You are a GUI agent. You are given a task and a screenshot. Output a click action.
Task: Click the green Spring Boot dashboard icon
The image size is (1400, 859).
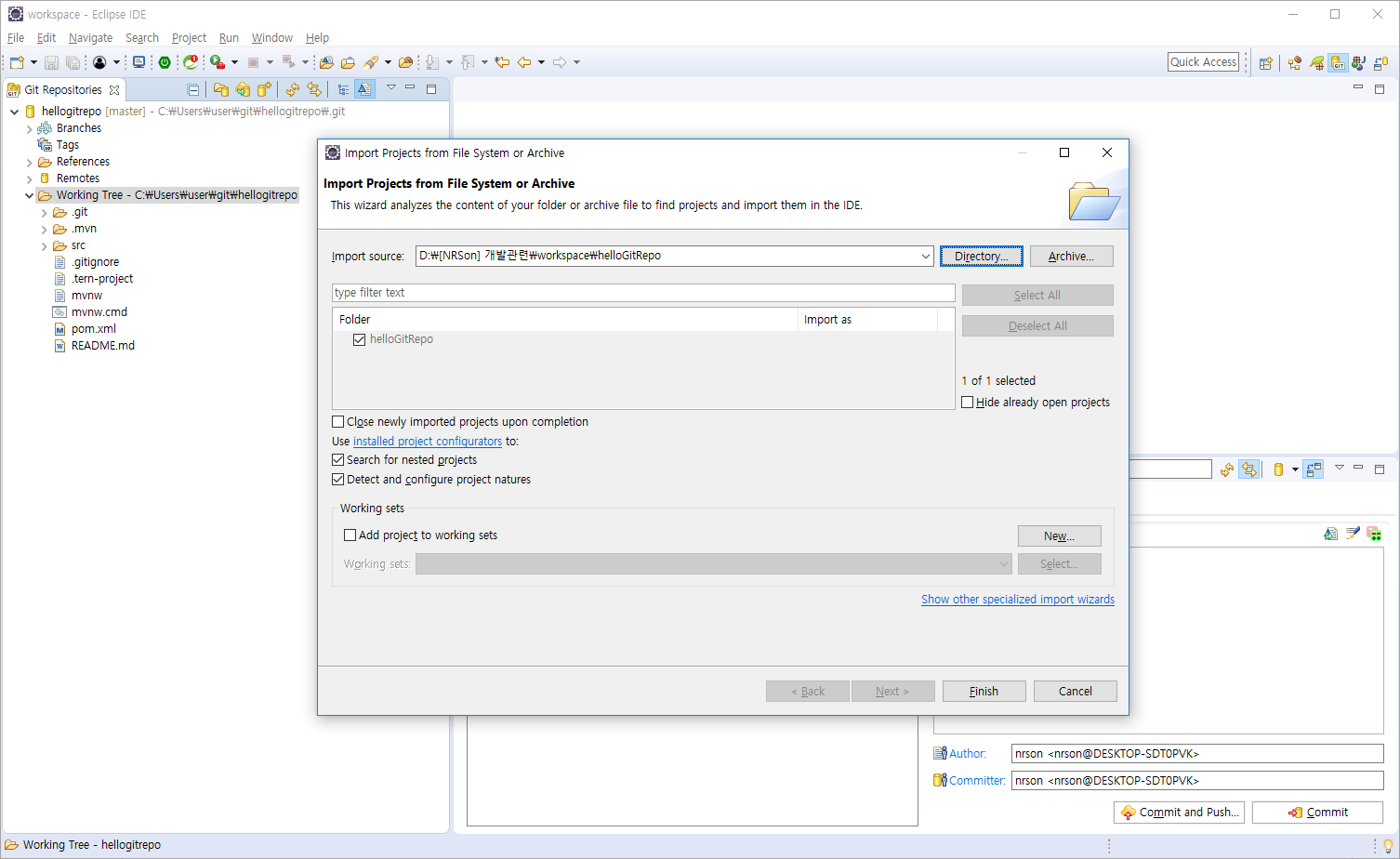(x=165, y=62)
